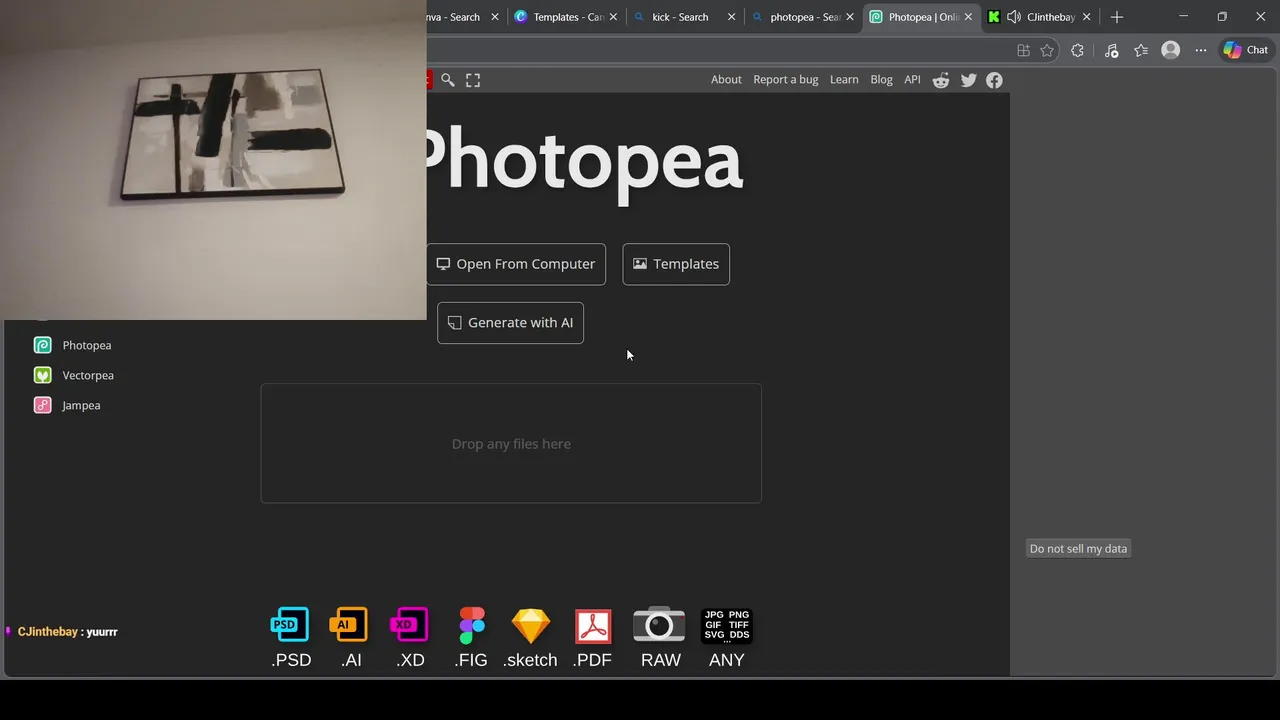The image size is (1280, 720).
Task: Click Vectorpea app icon in sidebar
Action: (x=42, y=375)
